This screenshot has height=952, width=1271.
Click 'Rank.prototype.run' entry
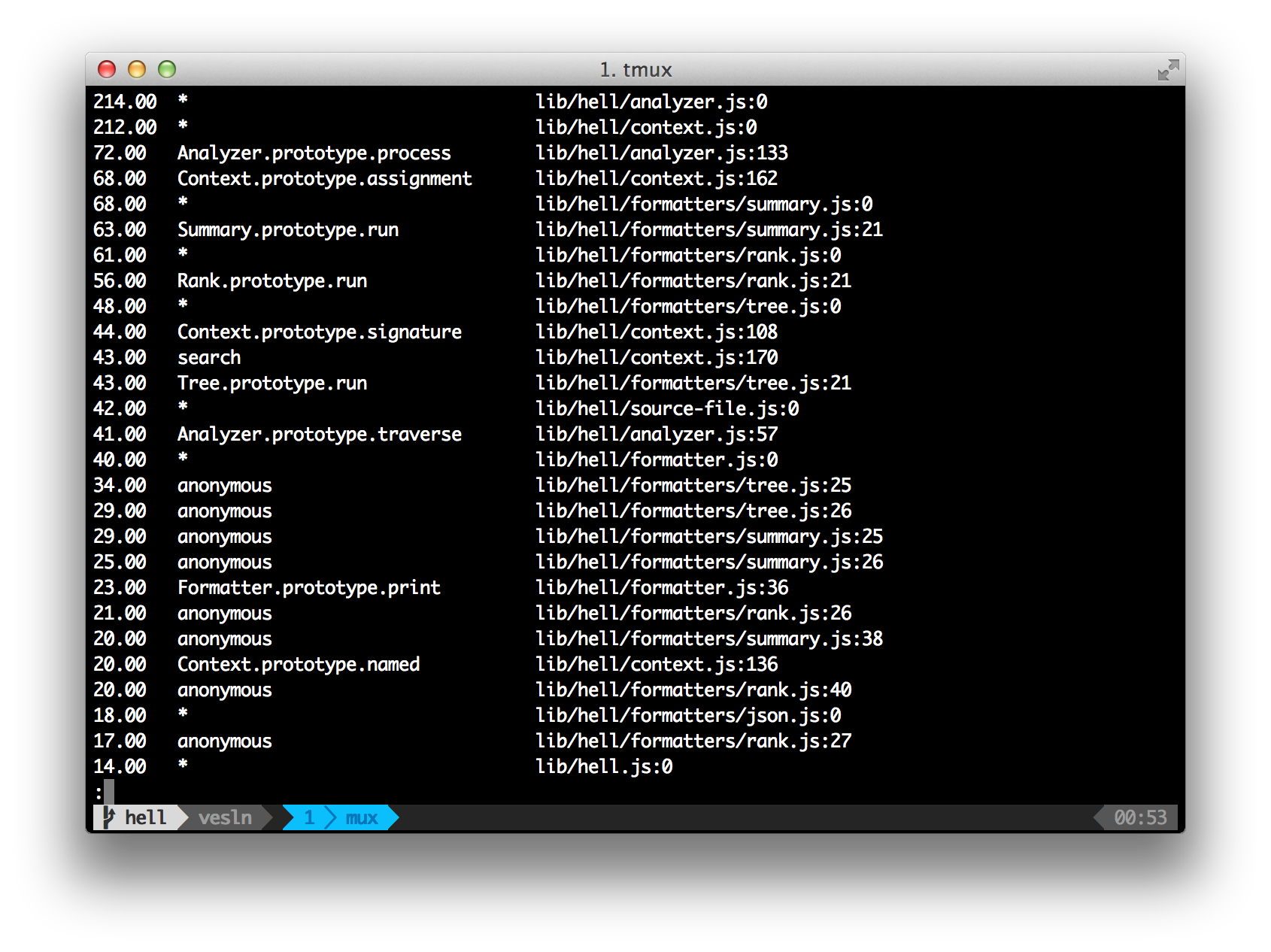(272, 280)
